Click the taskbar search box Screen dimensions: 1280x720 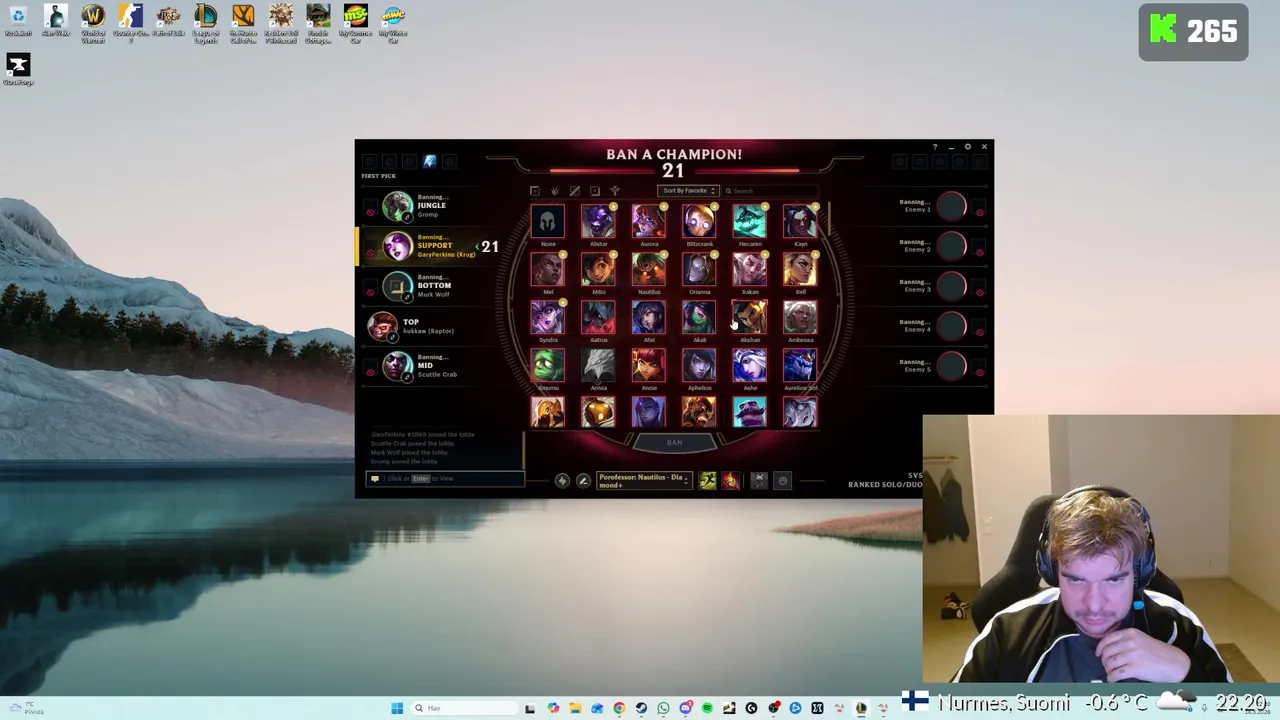pos(465,708)
